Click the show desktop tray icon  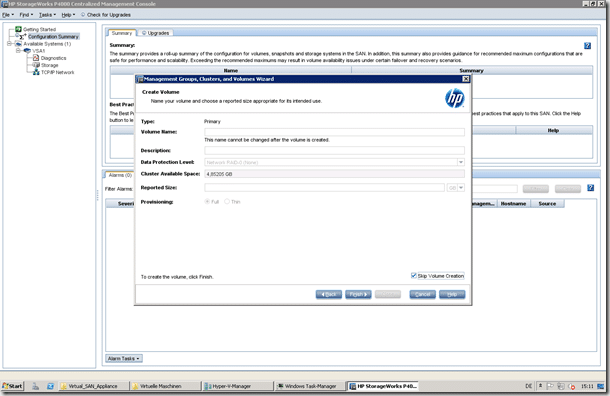pos(601,386)
